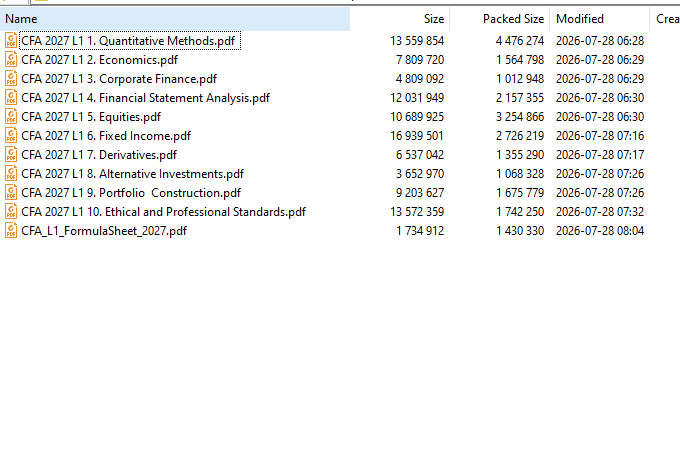Click packed size '2 726 219'
The image size is (680, 458).
tap(520, 136)
